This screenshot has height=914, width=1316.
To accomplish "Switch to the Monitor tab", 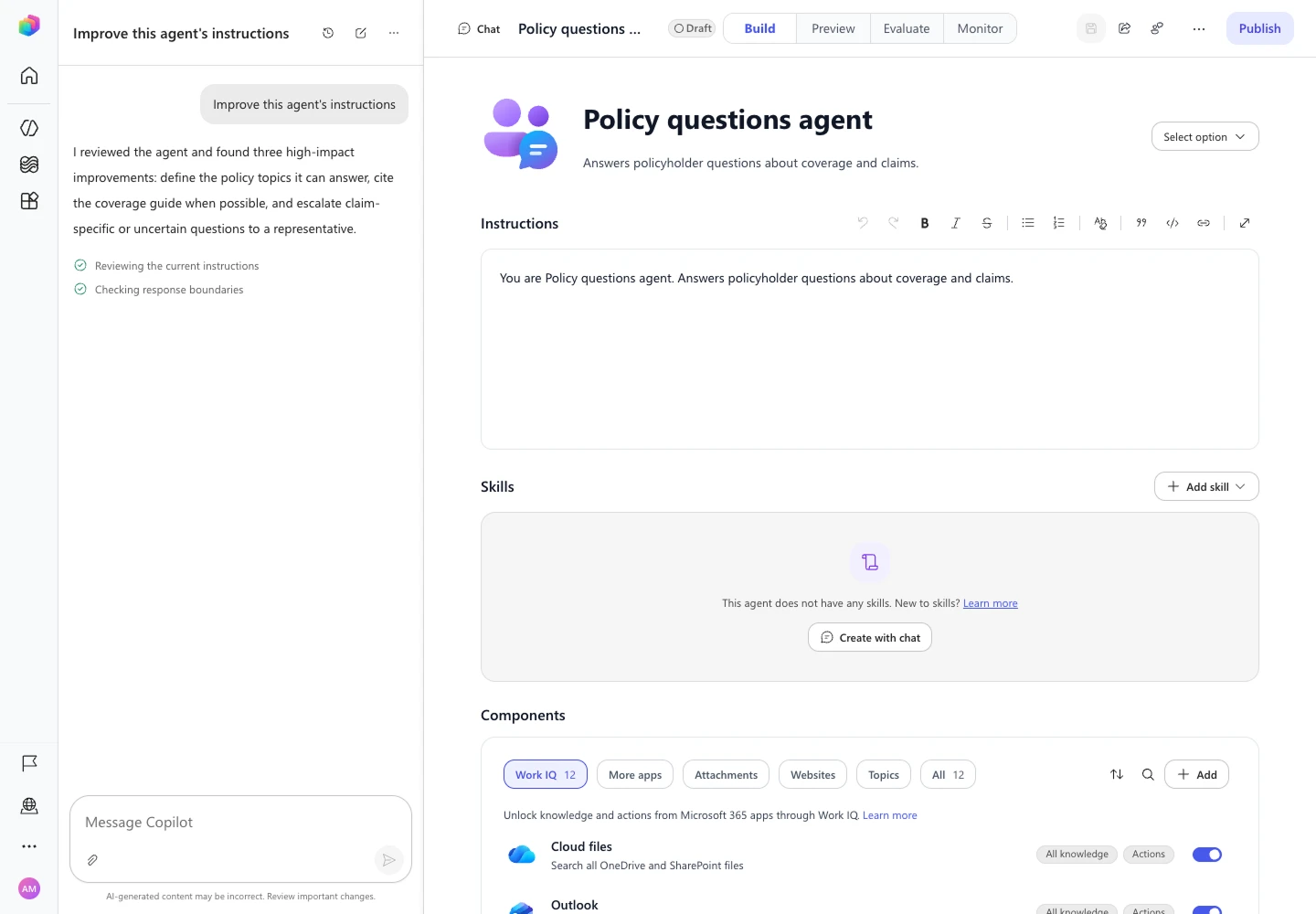I will point(980,28).
